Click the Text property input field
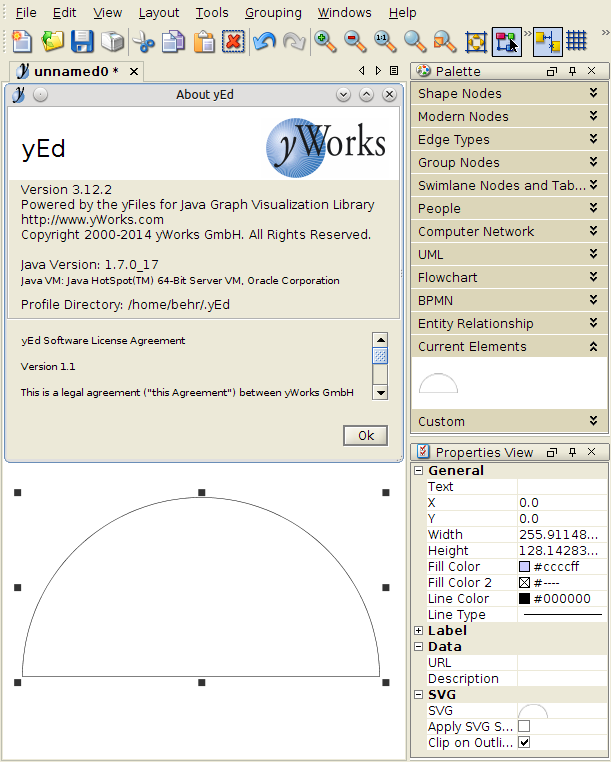The height and width of the screenshot is (762, 611). click(562, 486)
